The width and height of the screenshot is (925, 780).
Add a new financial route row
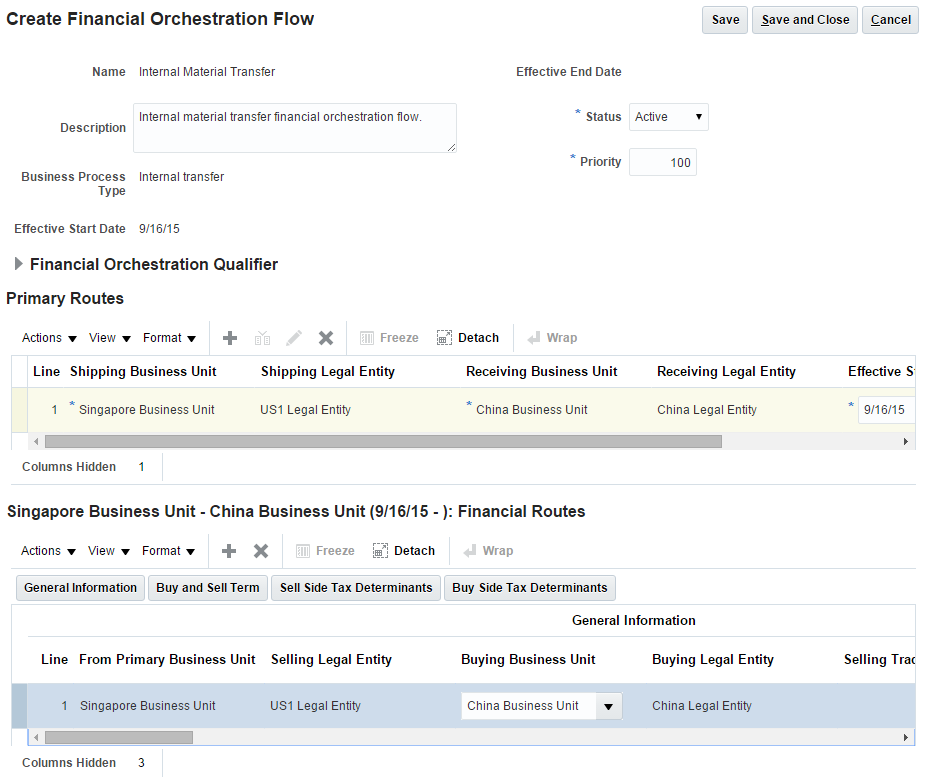[228, 551]
